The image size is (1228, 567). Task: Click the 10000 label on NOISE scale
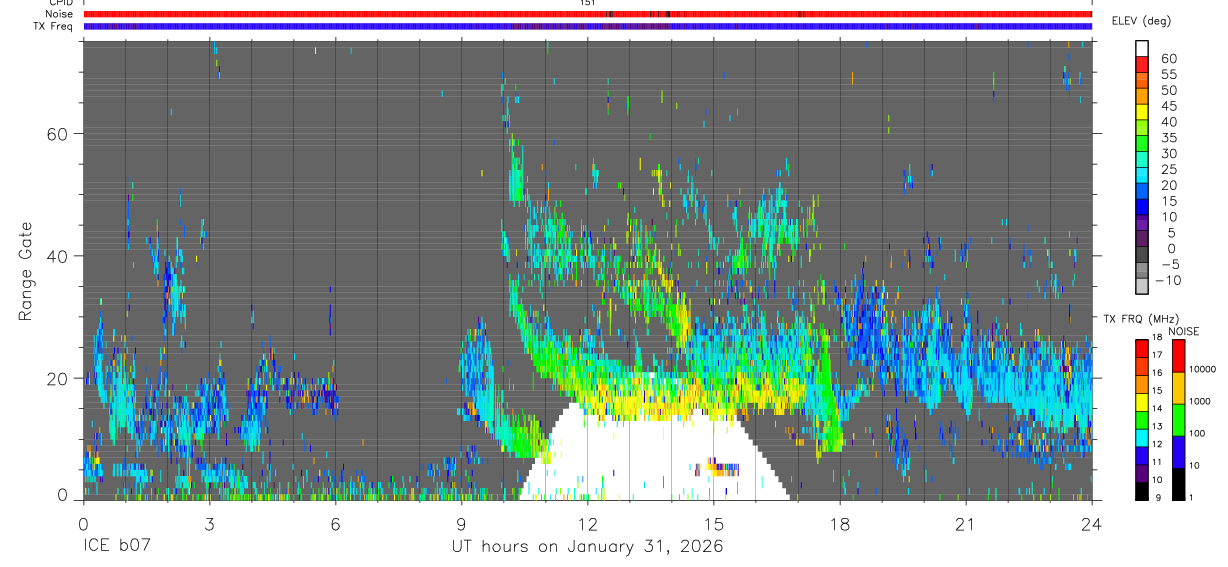tap(1202, 369)
